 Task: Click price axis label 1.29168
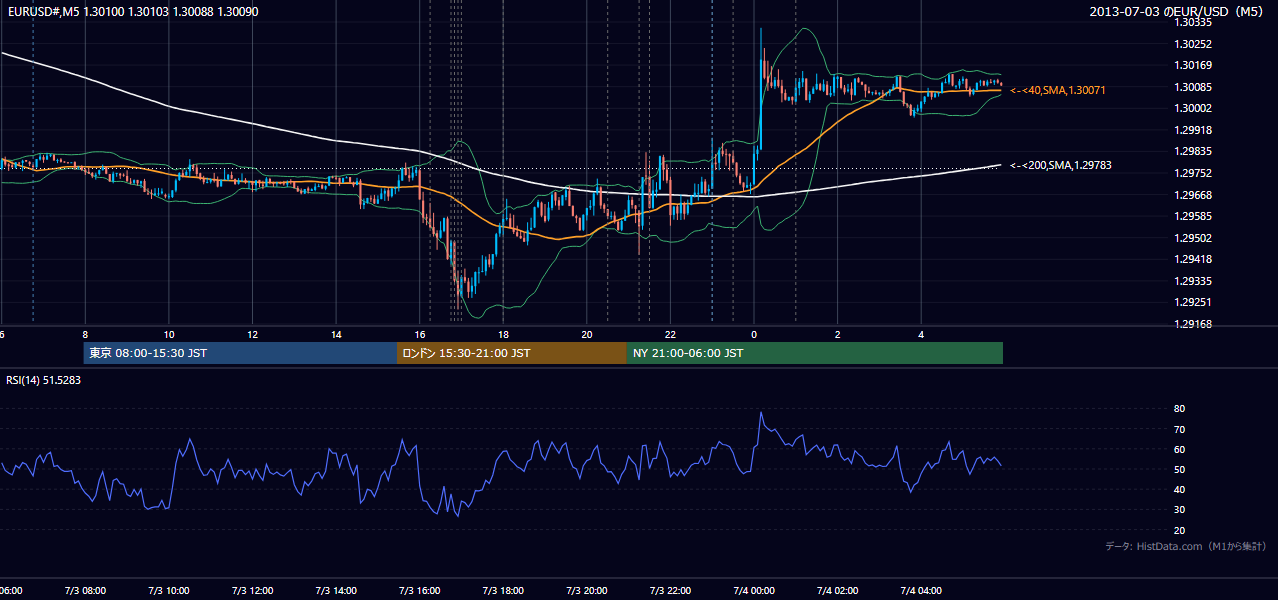tap(1193, 324)
